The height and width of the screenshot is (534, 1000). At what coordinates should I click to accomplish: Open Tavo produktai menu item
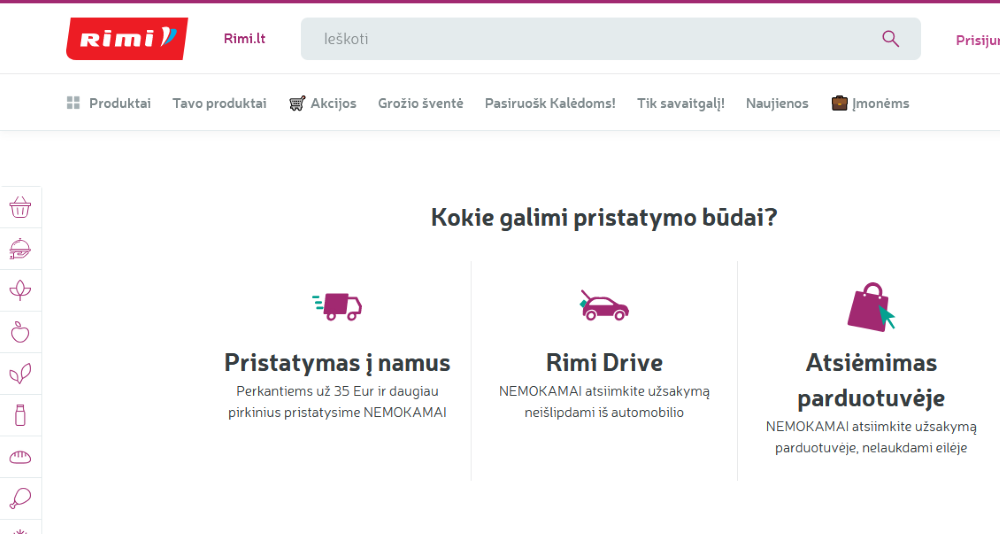click(x=219, y=103)
